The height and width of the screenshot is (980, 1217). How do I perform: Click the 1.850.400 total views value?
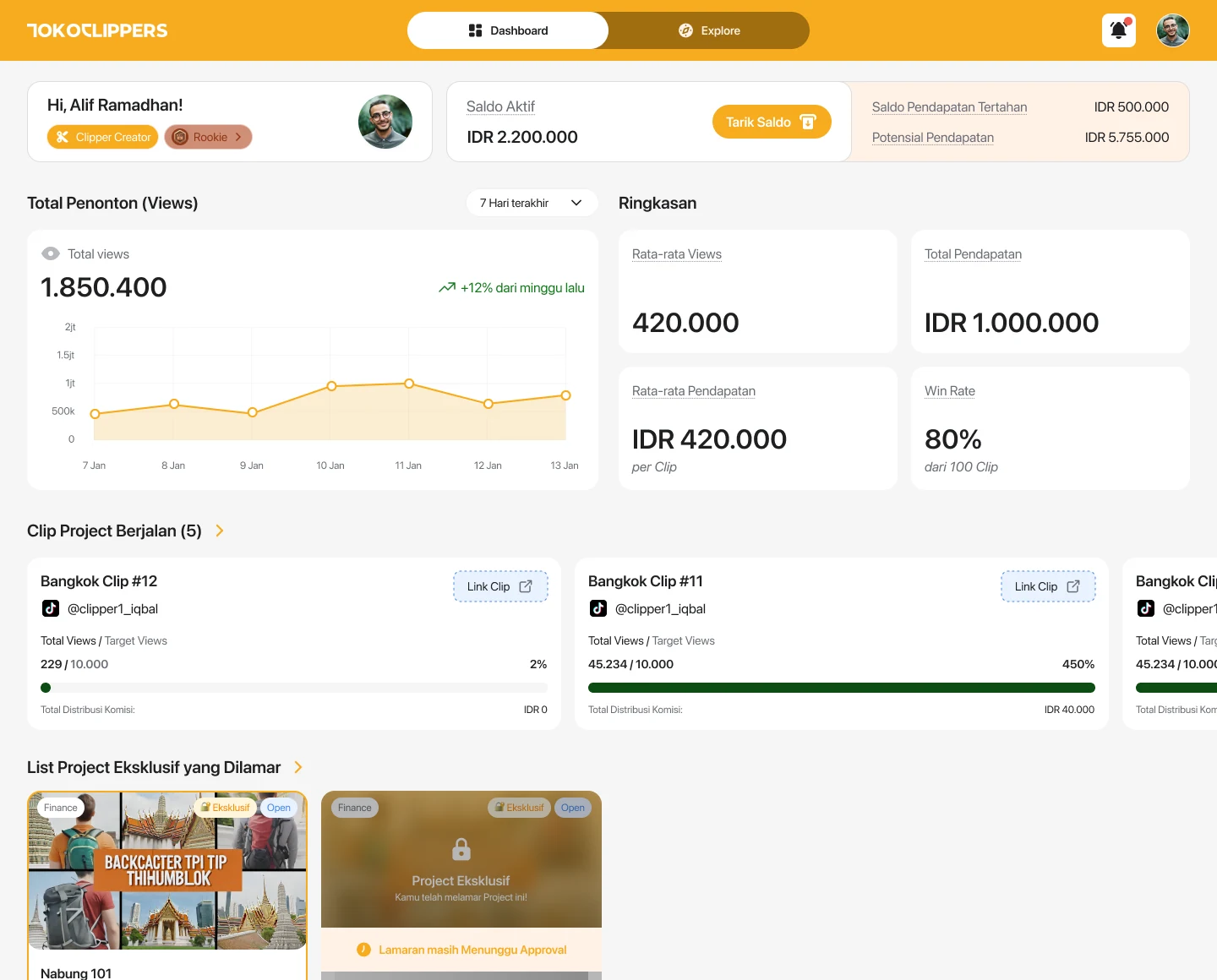[x=104, y=287]
